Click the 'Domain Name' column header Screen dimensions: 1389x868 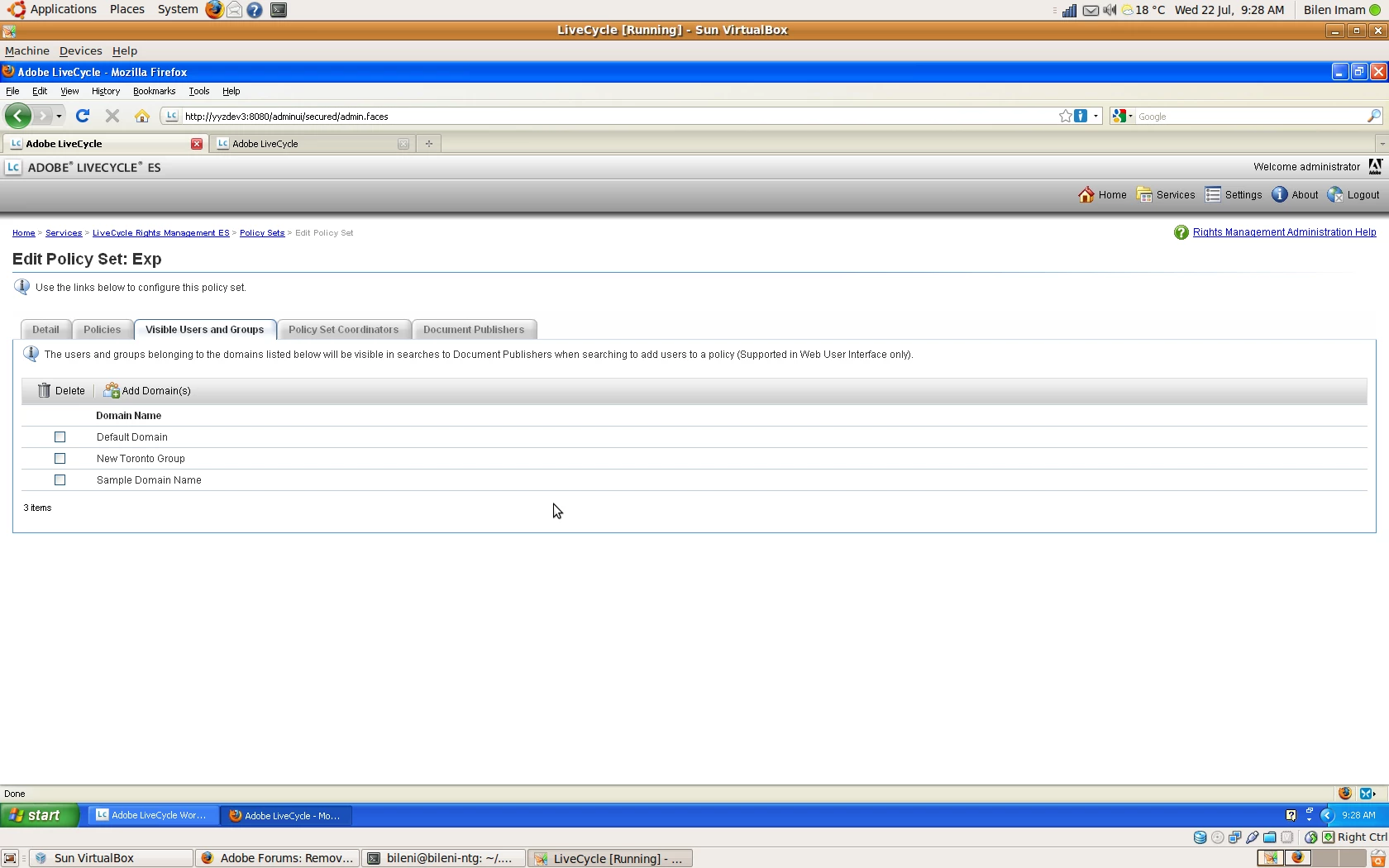[x=129, y=416]
